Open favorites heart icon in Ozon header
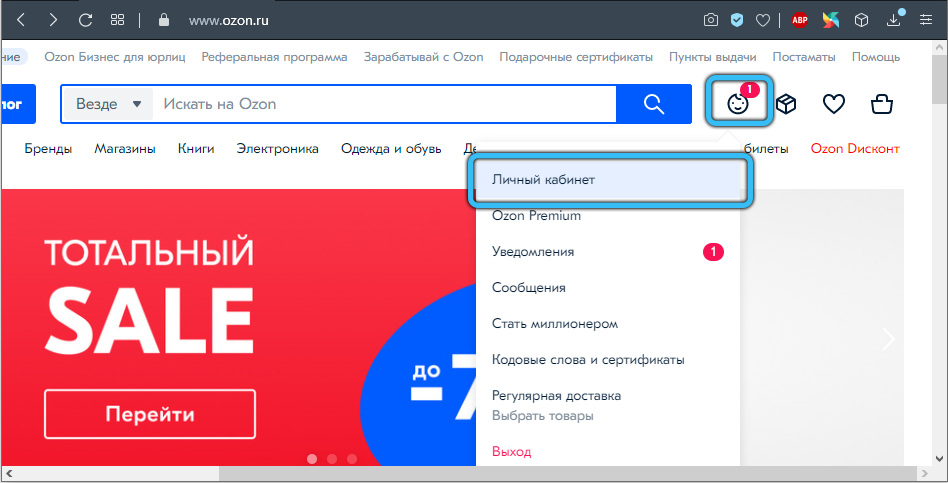948x483 pixels. tap(833, 104)
